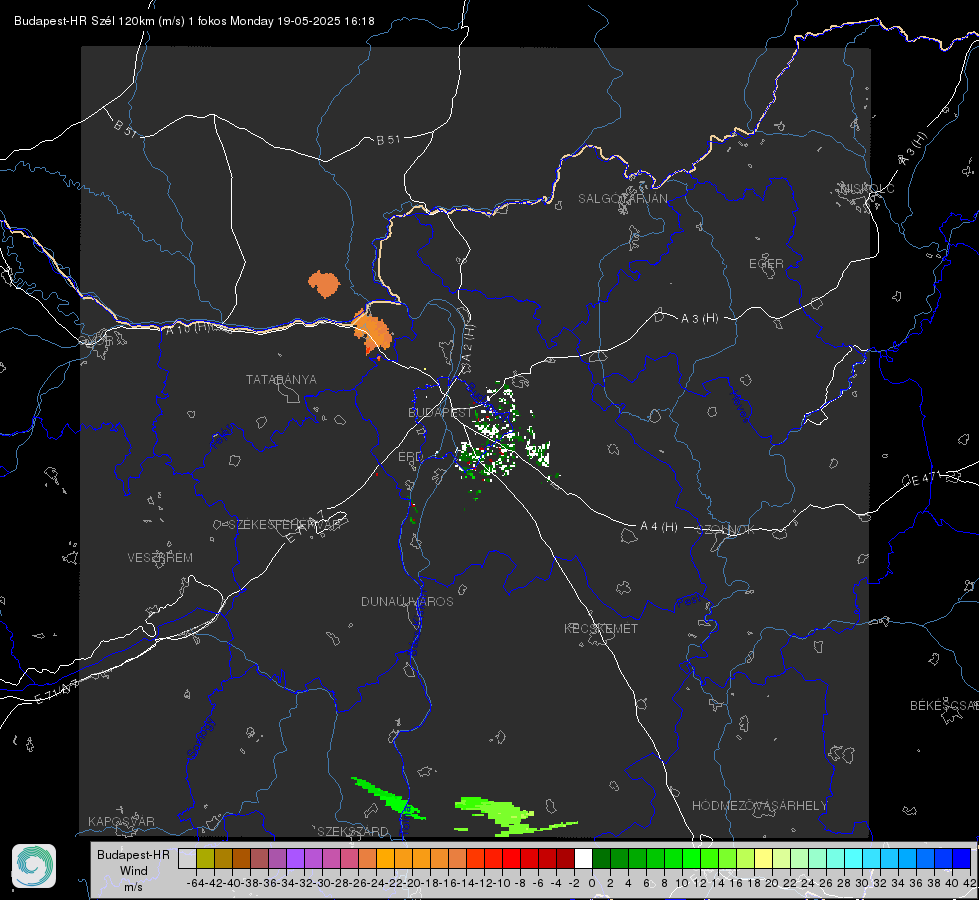Click the 'B 51' road label at top center

388,140
